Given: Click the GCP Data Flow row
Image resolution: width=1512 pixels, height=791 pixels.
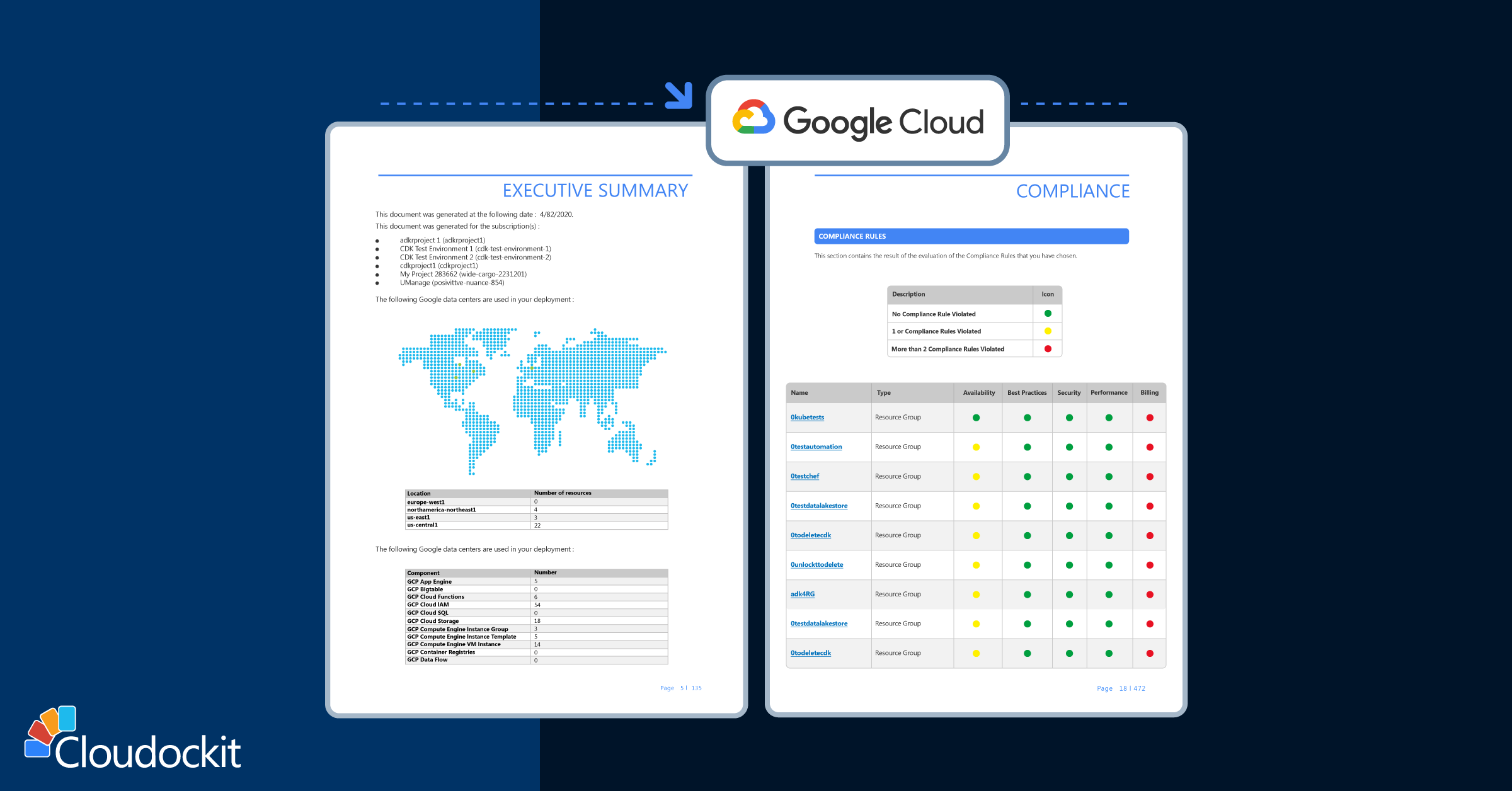Looking at the screenshot, I should point(536,660).
